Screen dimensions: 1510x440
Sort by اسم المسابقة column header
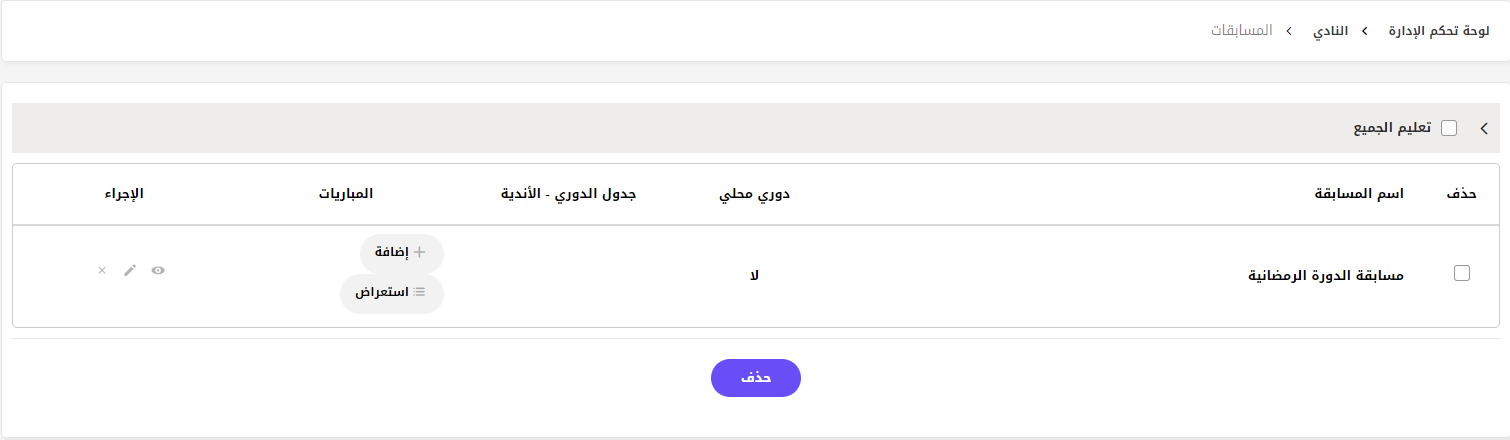(x=1359, y=194)
